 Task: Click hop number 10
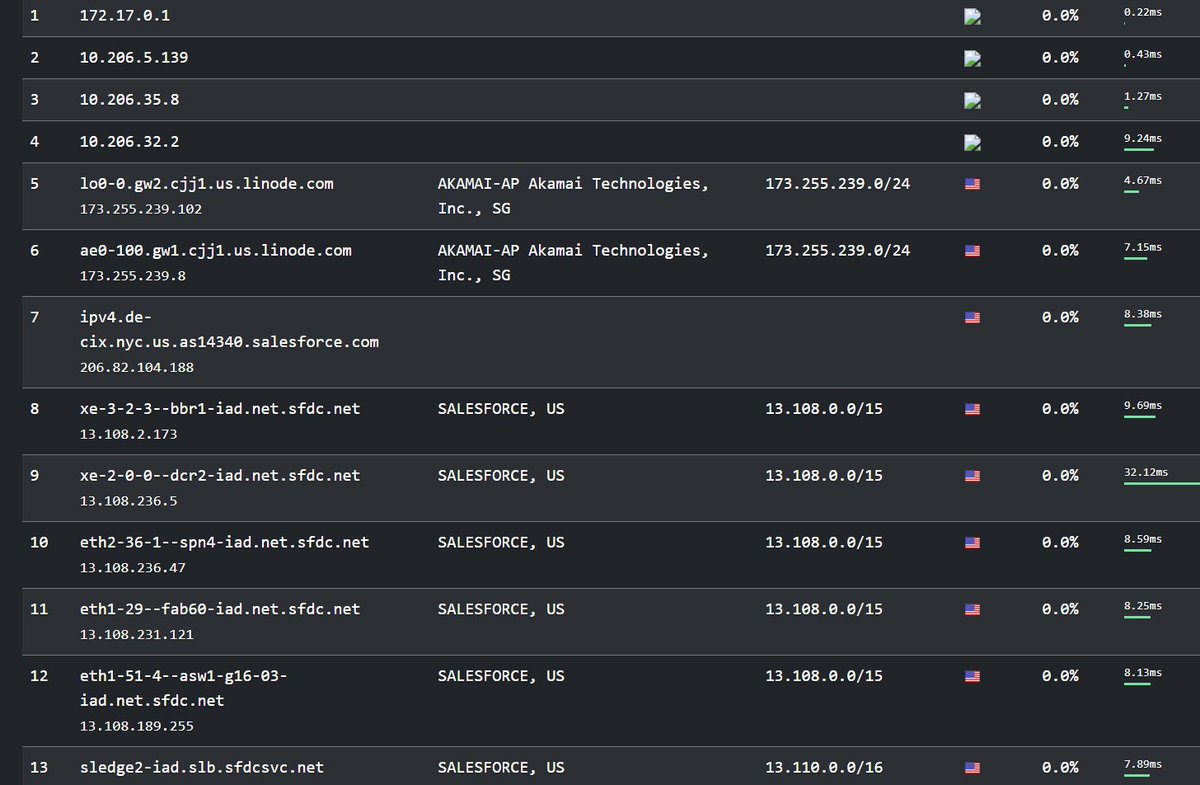[39, 542]
